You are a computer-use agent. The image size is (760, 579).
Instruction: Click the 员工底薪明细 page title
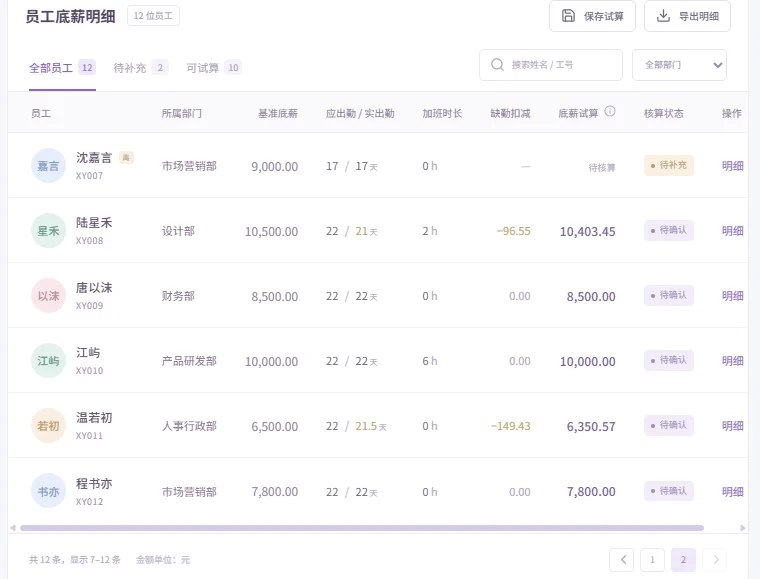click(x=70, y=16)
